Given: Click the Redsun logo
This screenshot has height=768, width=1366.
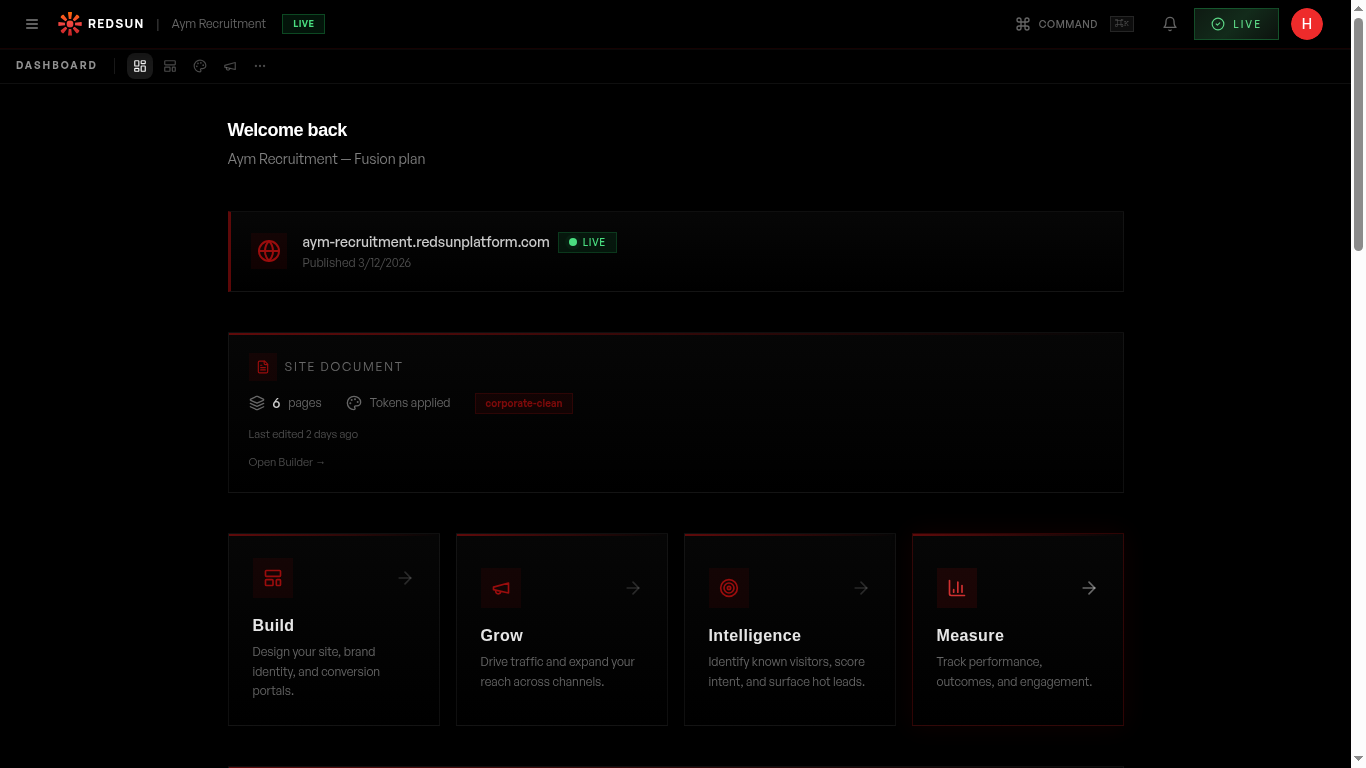Looking at the screenshot, I should (x=70, y=23).
